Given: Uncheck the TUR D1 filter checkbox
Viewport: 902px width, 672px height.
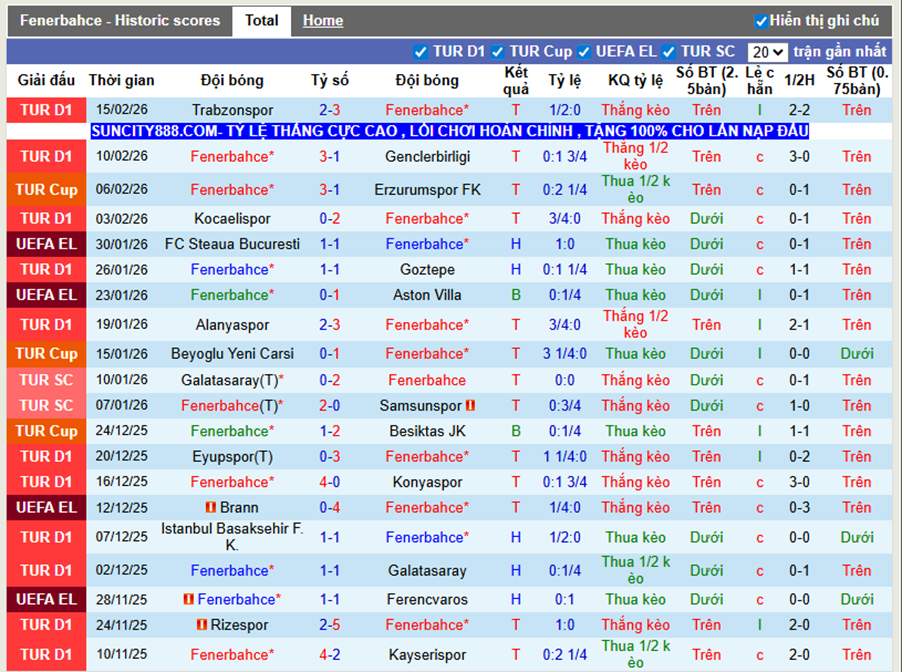Looking at the screenshot, I should tap(421, 52).
